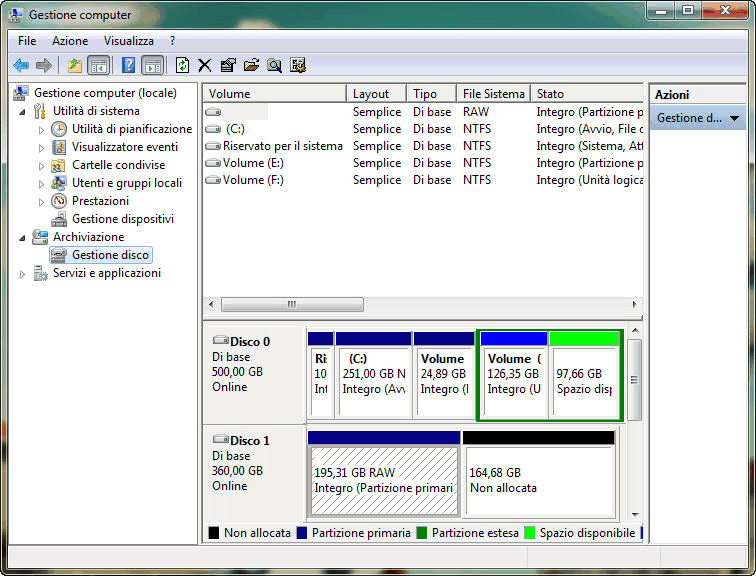Image resolution: width=756 pixels, height=576 pixels.
Task: Collapse the Archiviazione tree node
Action: click(22, 237)
